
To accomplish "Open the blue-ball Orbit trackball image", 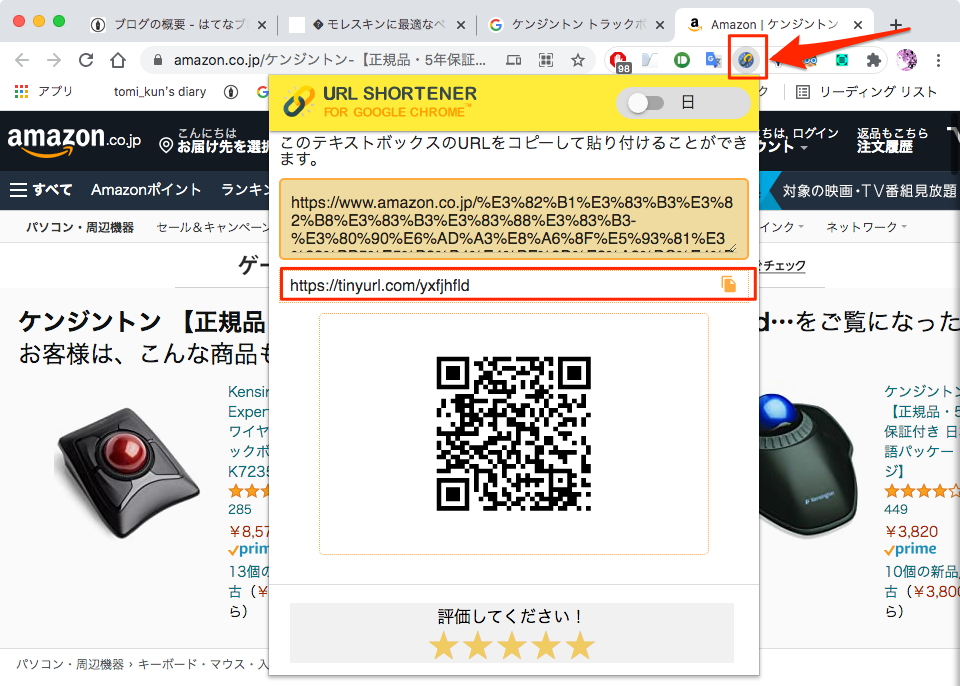I will pos(808,467).
